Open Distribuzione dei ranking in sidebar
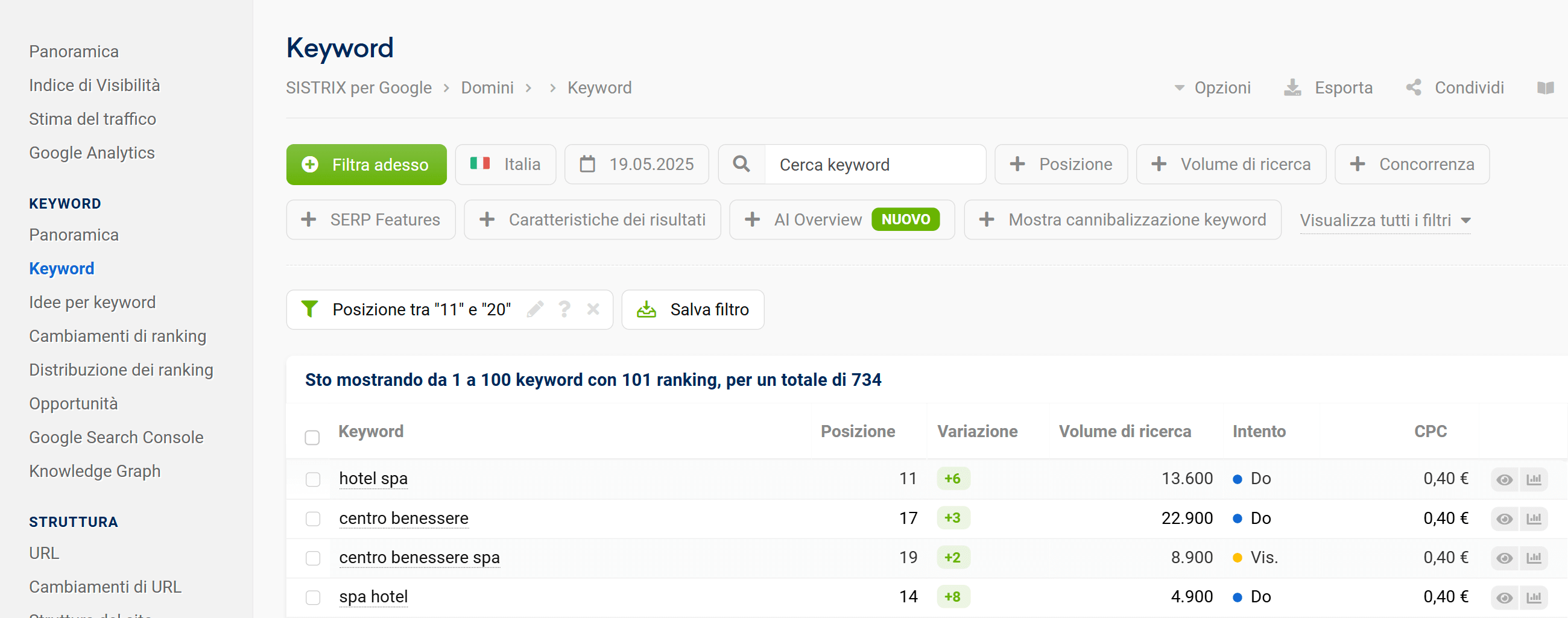This screenshot has height=618, width=1568. (121, 370)
